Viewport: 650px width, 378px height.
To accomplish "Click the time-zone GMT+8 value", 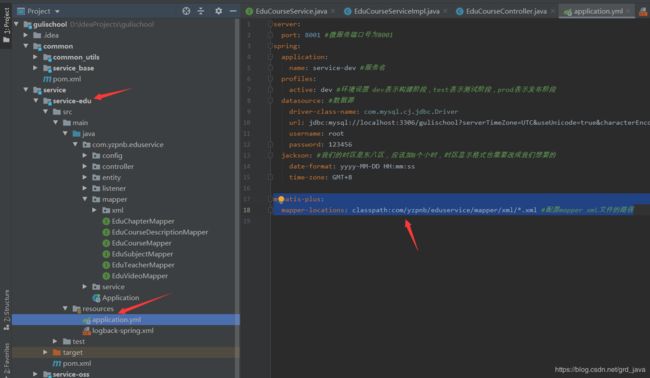I will (x=342, y=177).
